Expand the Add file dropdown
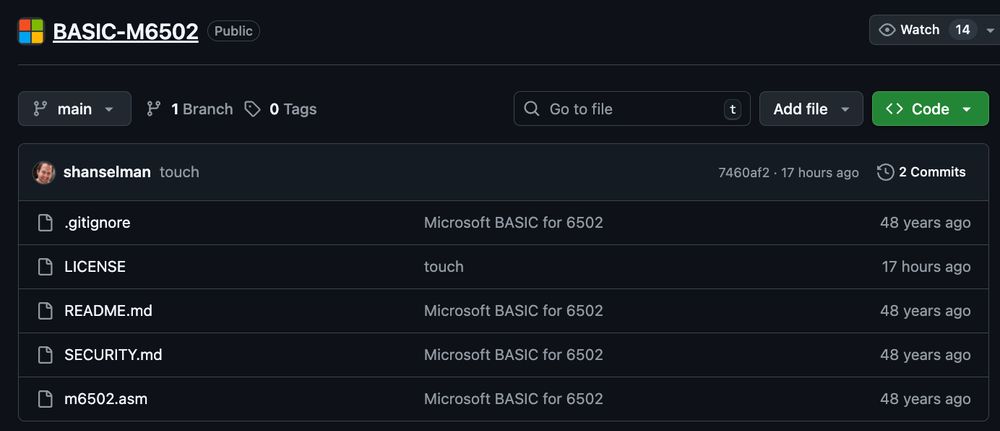 pyautogui.click(x=811, y=109)
